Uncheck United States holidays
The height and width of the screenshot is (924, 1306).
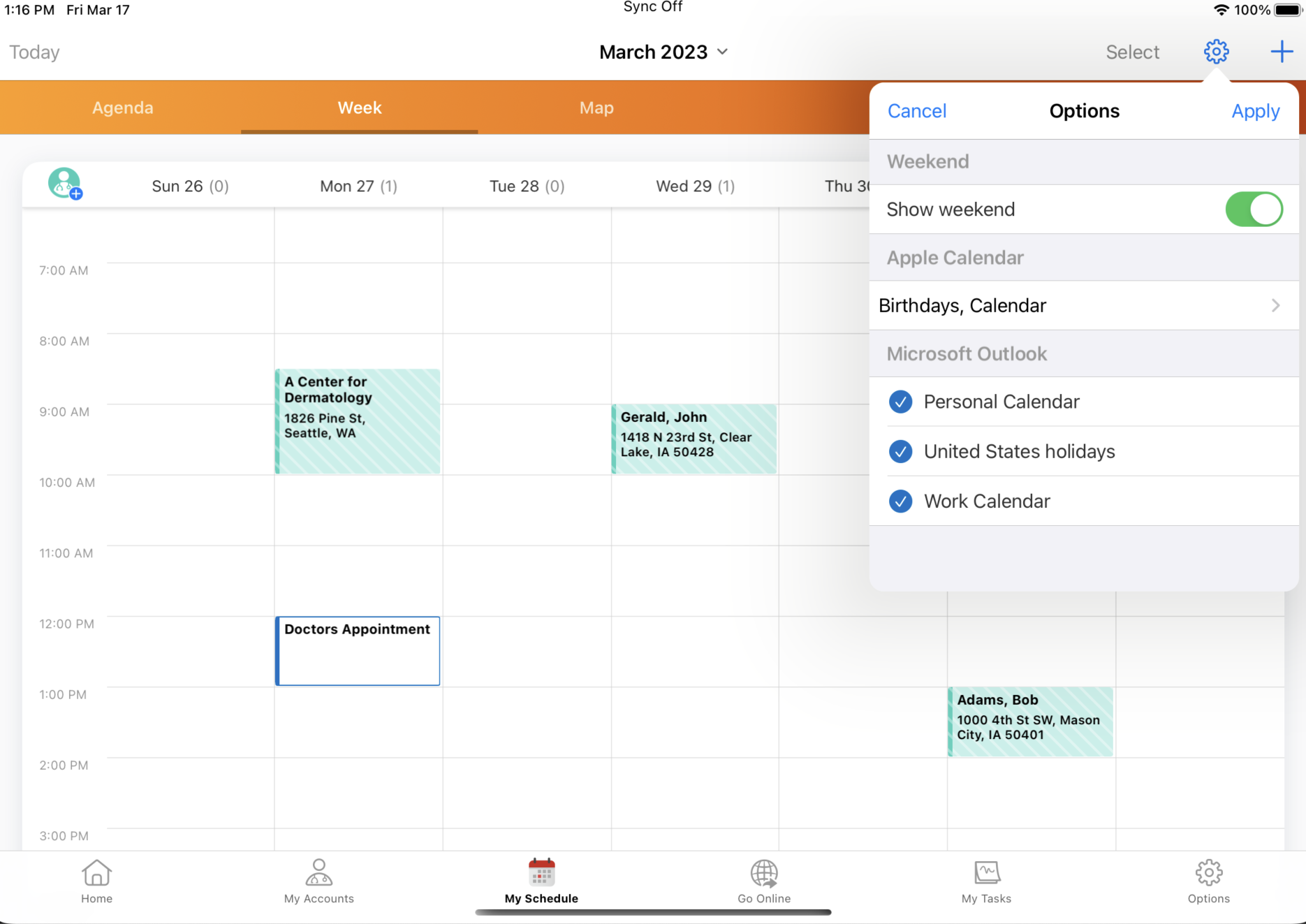(x=900, y=452)
